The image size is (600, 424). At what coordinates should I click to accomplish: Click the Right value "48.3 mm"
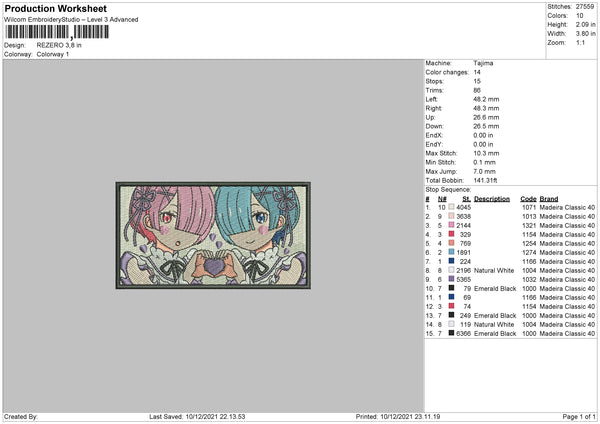coord(486,108)
